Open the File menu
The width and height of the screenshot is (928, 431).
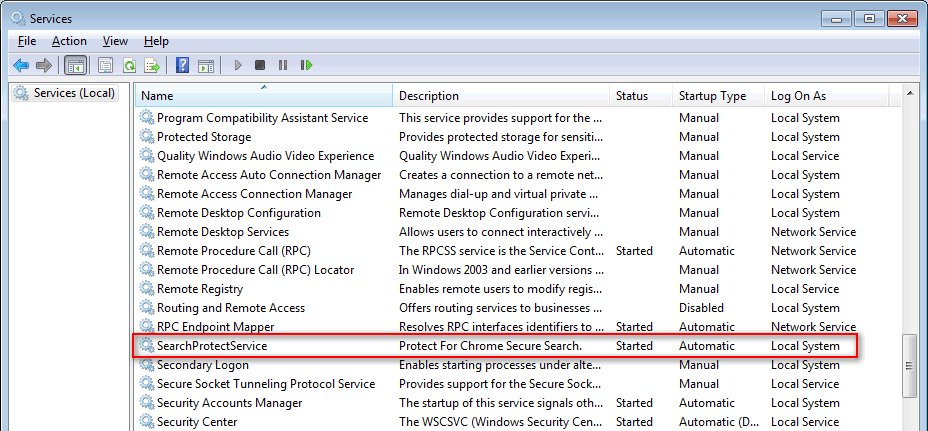point(27,41)
